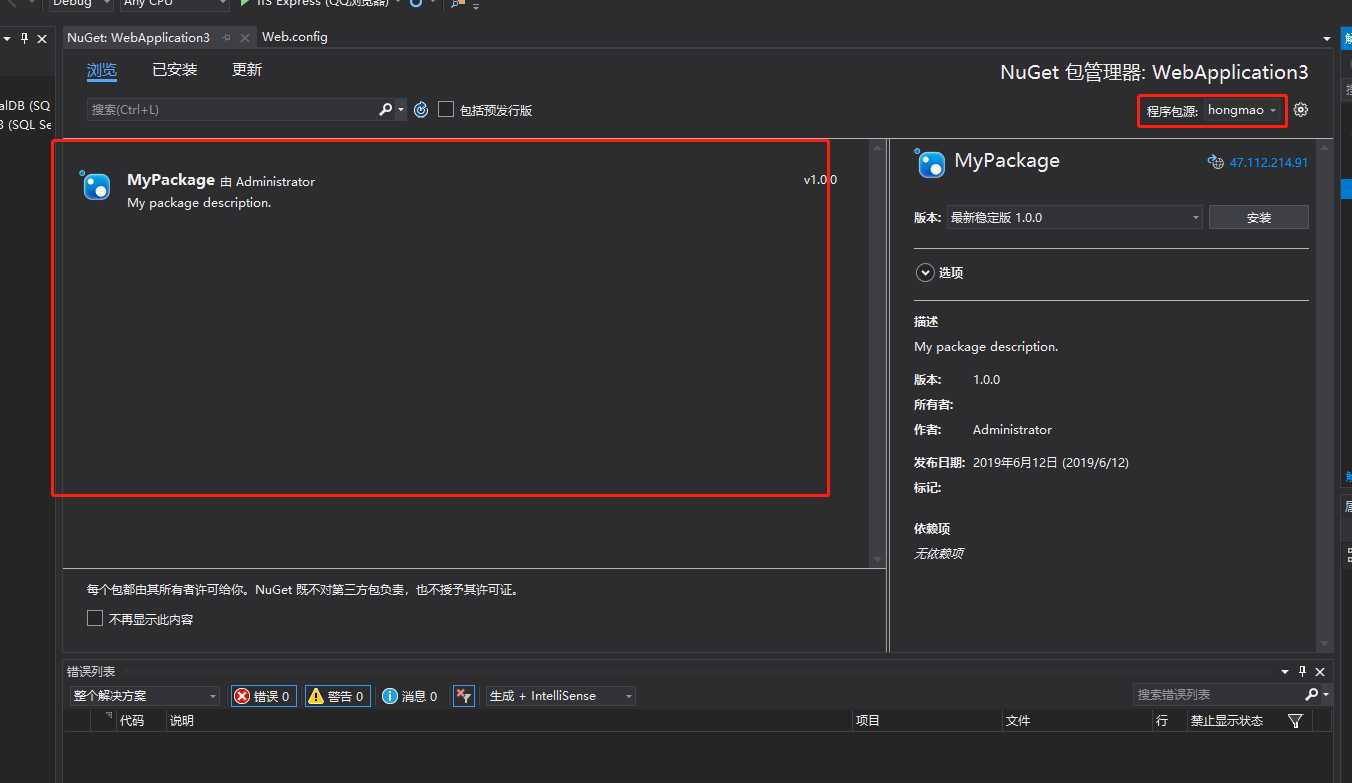This screenshot has width=1352, height=783.
Task: Toggle the messages filter in Error List
Action: (410, 696)
